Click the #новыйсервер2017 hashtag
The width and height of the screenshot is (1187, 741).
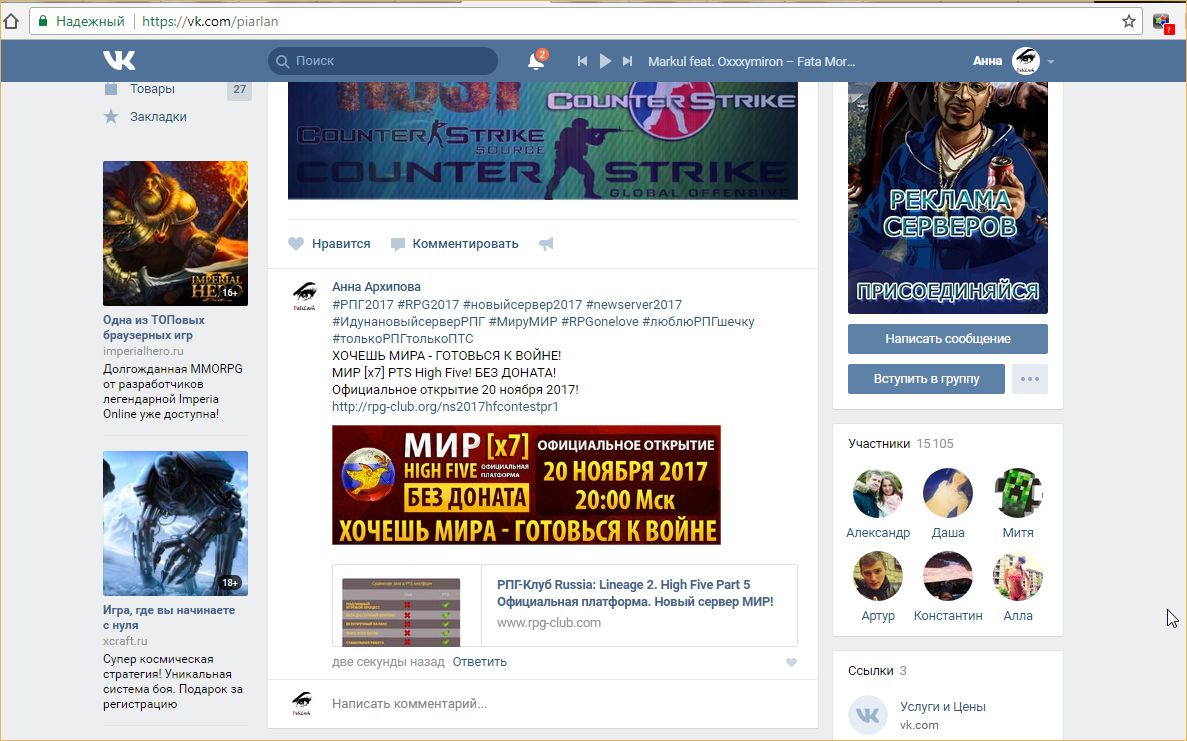coord(522,304)
